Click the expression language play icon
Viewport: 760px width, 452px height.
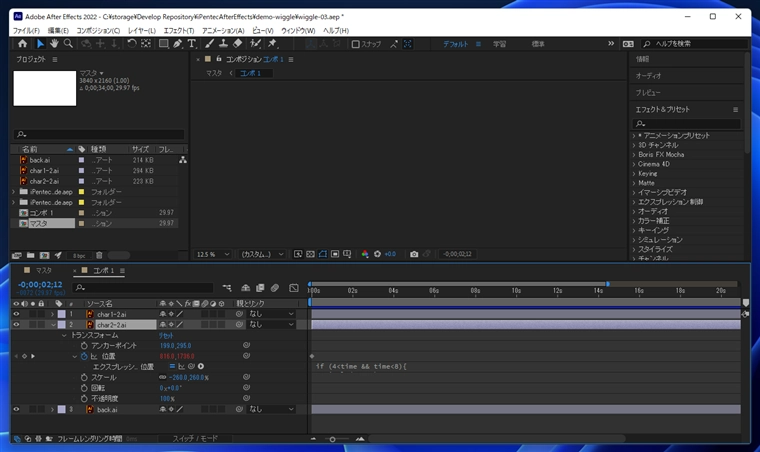point(201,366)
